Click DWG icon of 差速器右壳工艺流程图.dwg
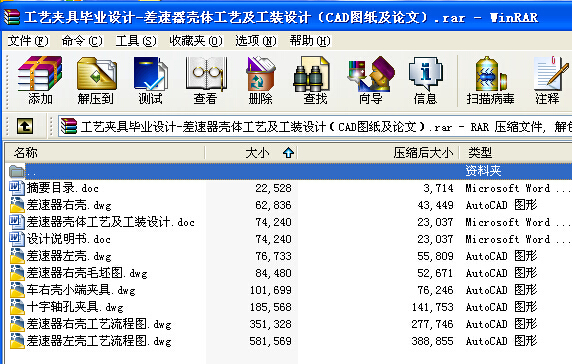This screenshot has height=364, width=572. tap(17, 324)
